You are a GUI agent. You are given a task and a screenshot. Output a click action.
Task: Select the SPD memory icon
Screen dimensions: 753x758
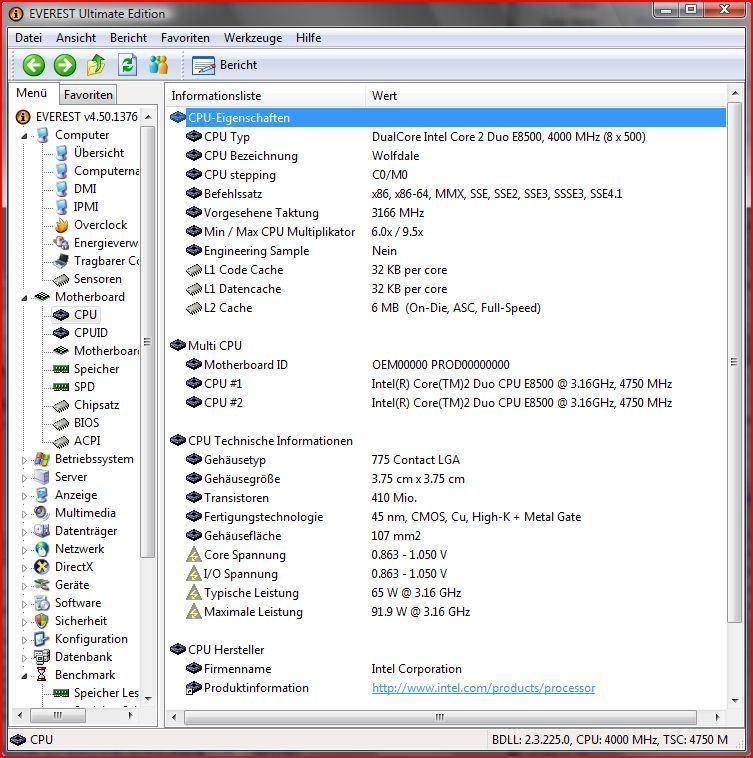(61, 387)
